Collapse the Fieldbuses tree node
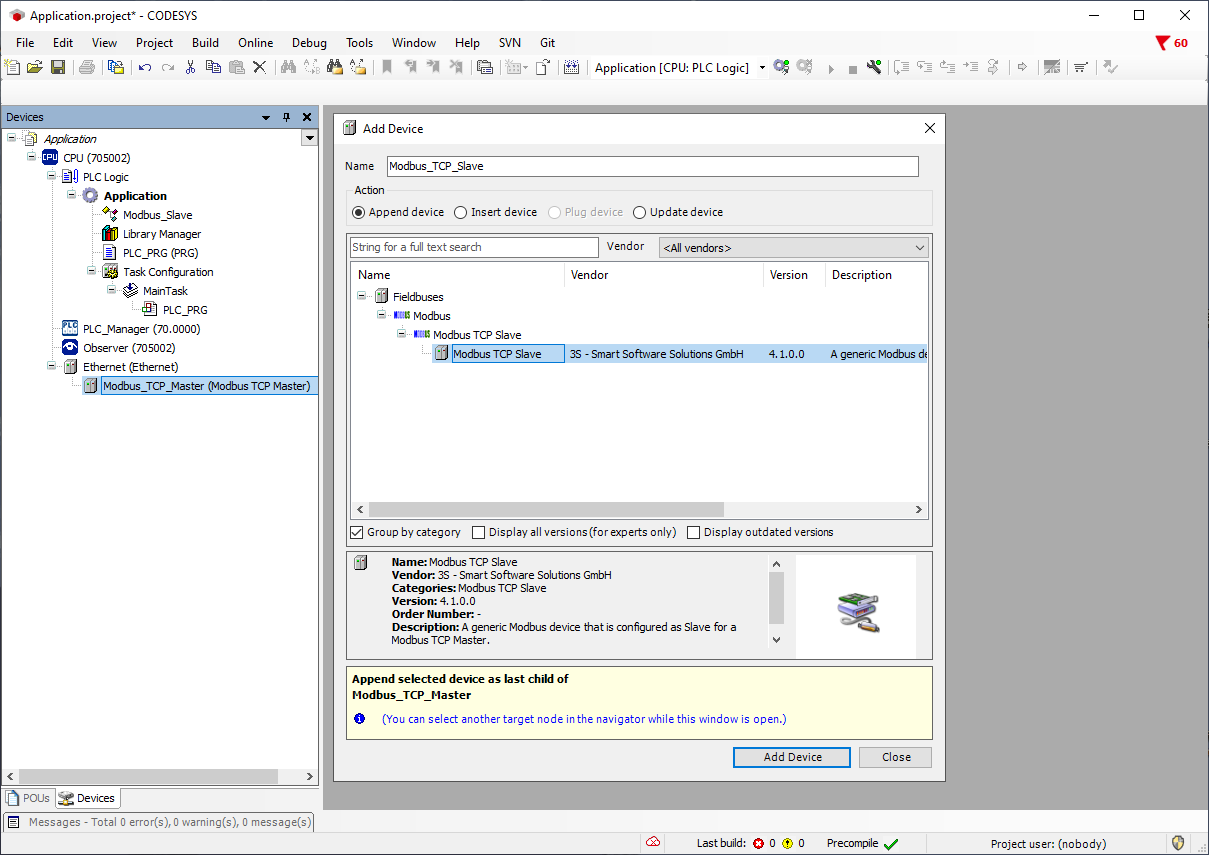The width and height of the screenshot is (1209, 855). 362,297
